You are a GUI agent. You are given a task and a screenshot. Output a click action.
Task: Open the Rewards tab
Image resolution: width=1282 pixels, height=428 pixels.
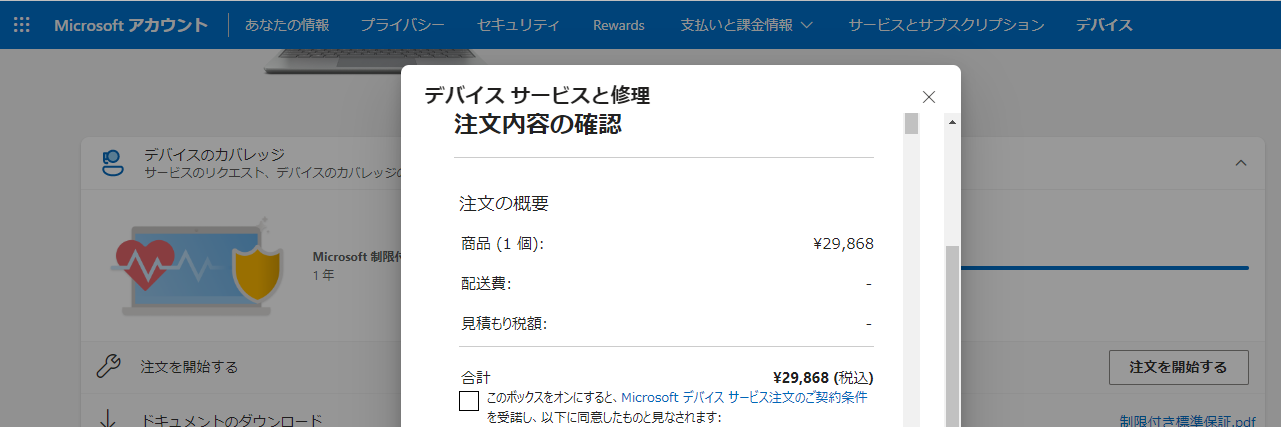point(619,24)
